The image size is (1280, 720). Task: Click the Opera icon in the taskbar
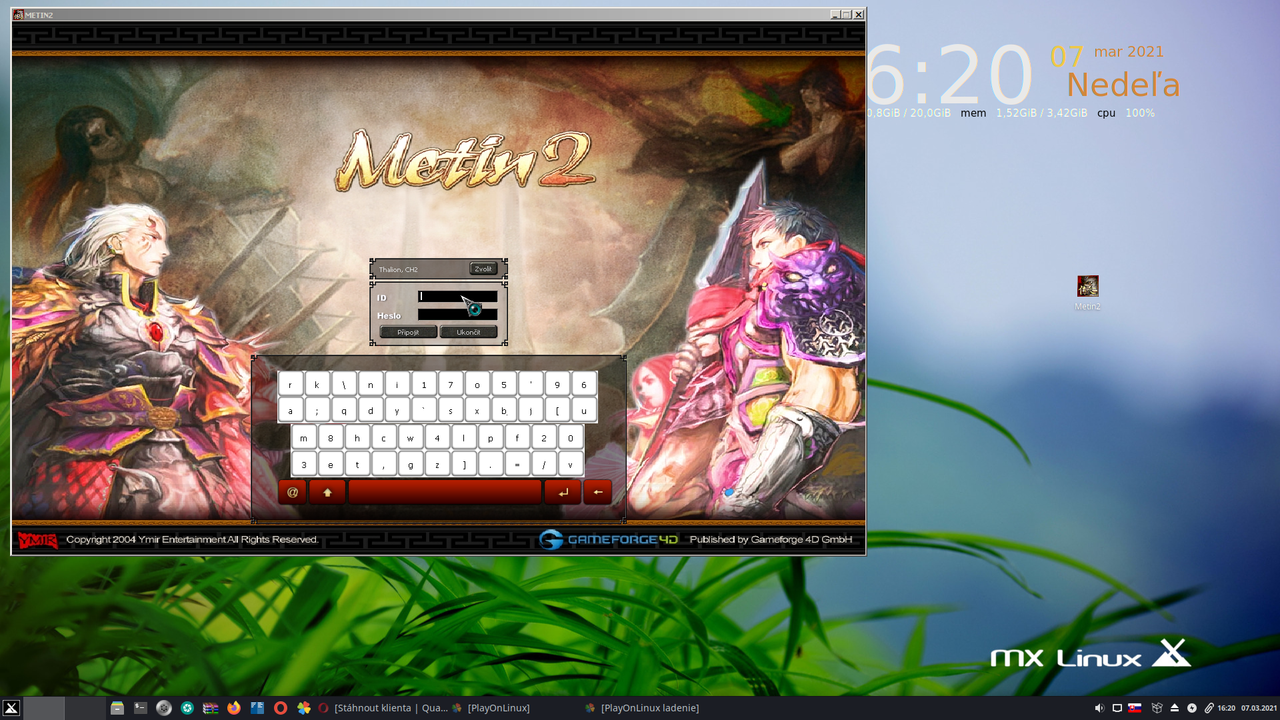[280, 708]
